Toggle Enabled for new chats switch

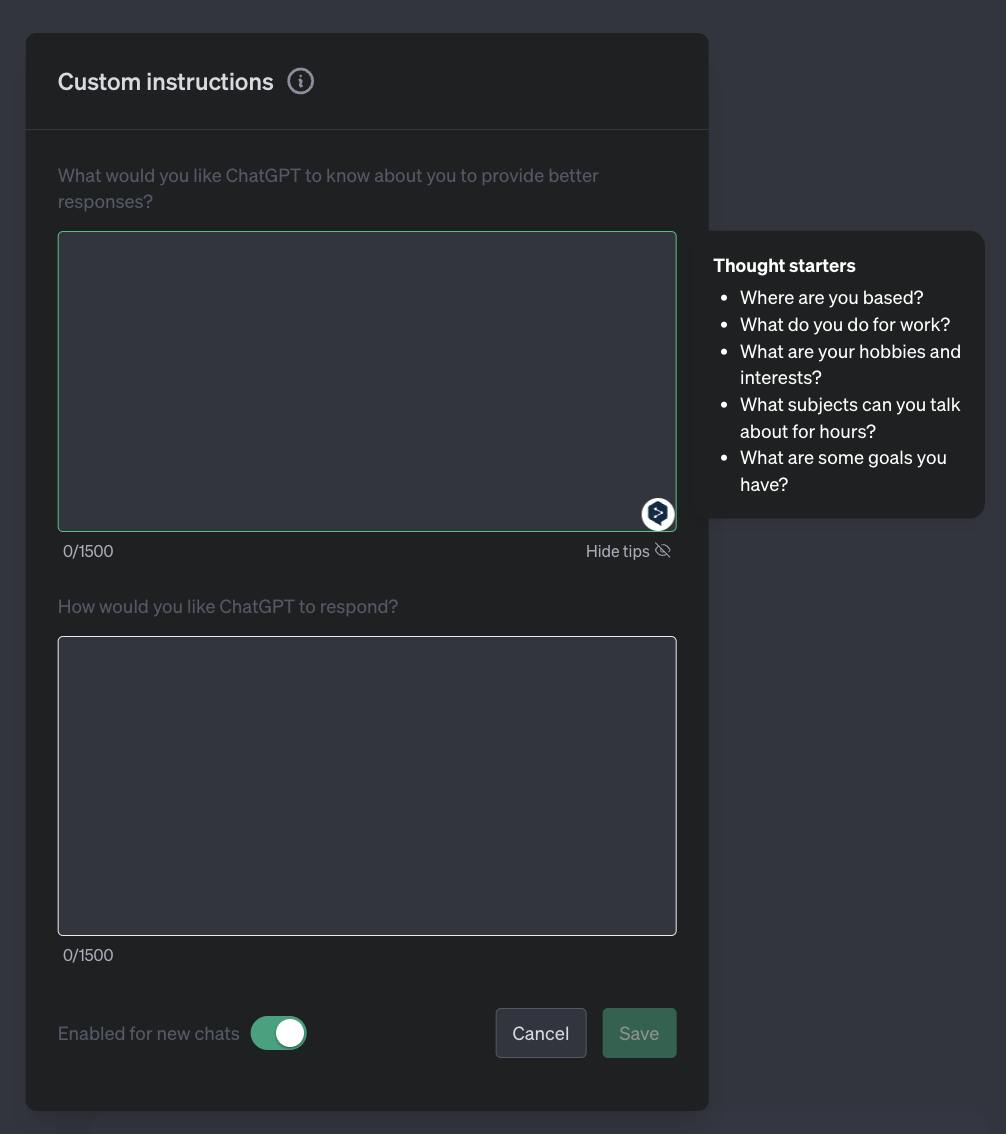(x=278, y=1033)
